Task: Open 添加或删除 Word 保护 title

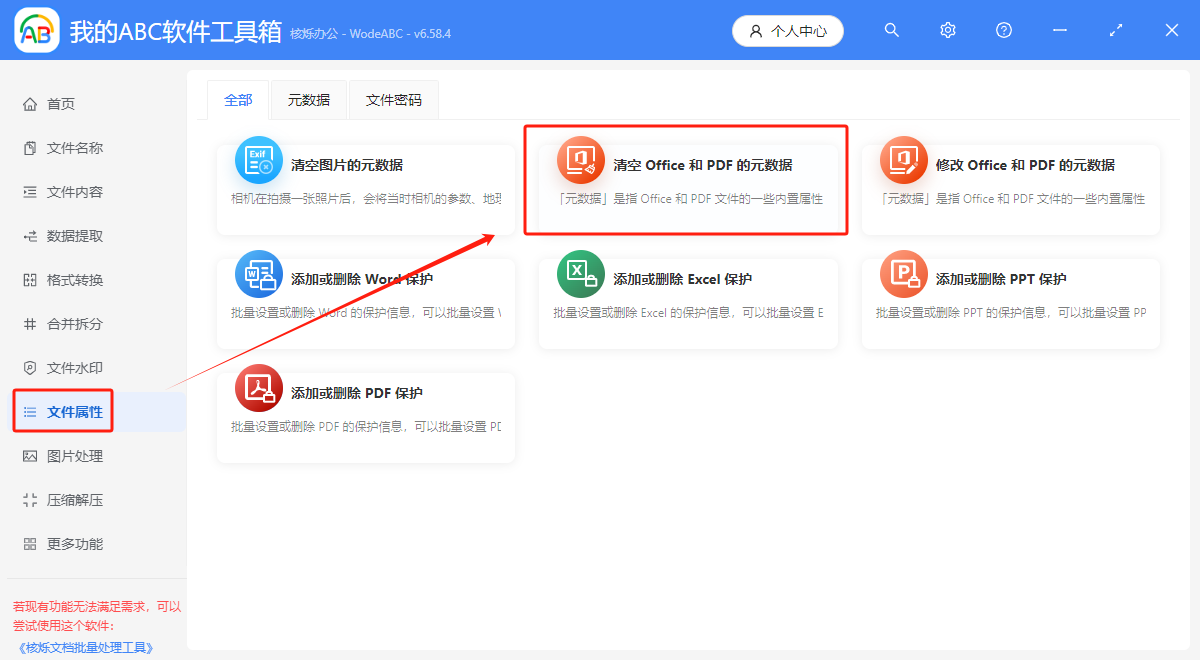Action: 362,279
